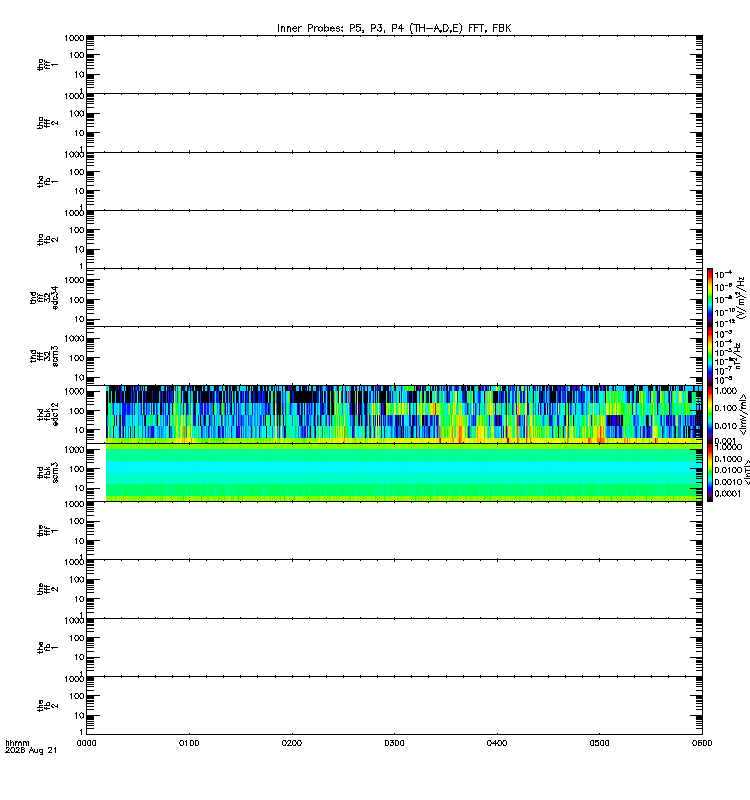Click the thd fff 32 scm3 panel
This screenshot has width=750, height=800.
click(x=394, y=356)
